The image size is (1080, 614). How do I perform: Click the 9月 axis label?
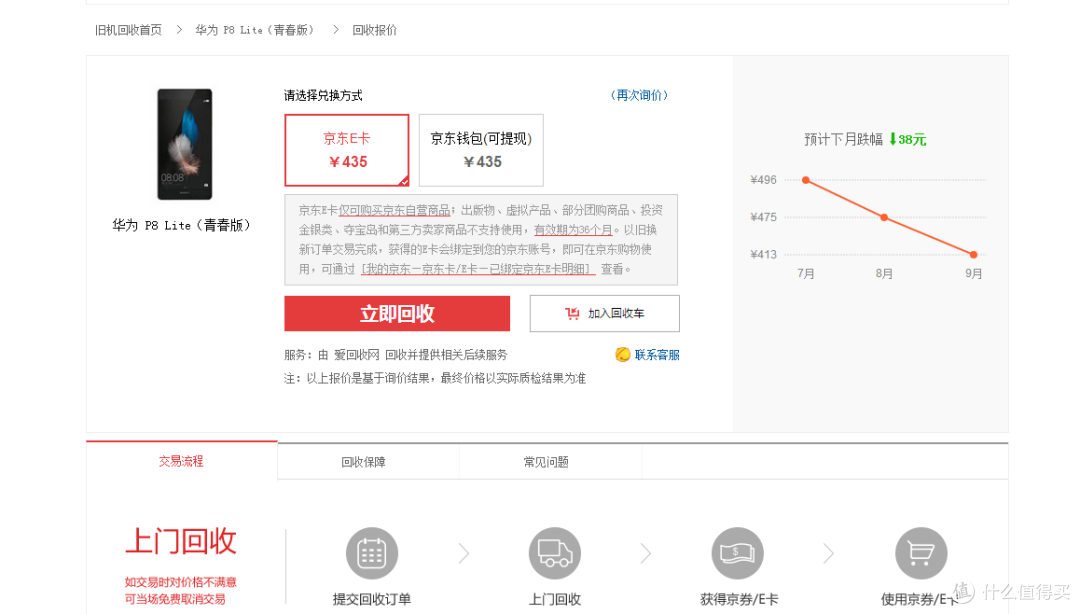(x=973, y=274)
